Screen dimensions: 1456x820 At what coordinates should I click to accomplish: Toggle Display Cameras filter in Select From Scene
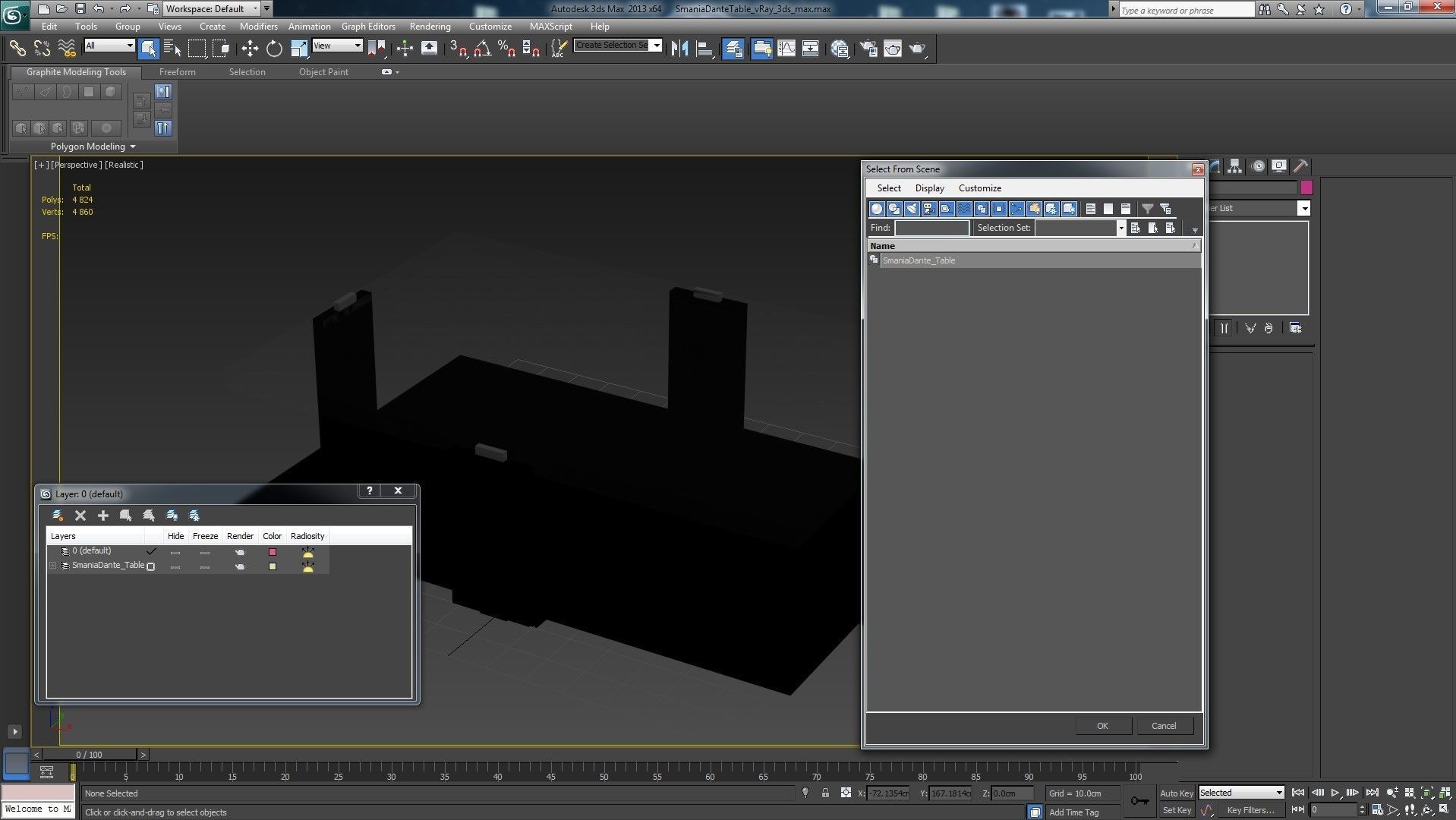coord(929,209)
